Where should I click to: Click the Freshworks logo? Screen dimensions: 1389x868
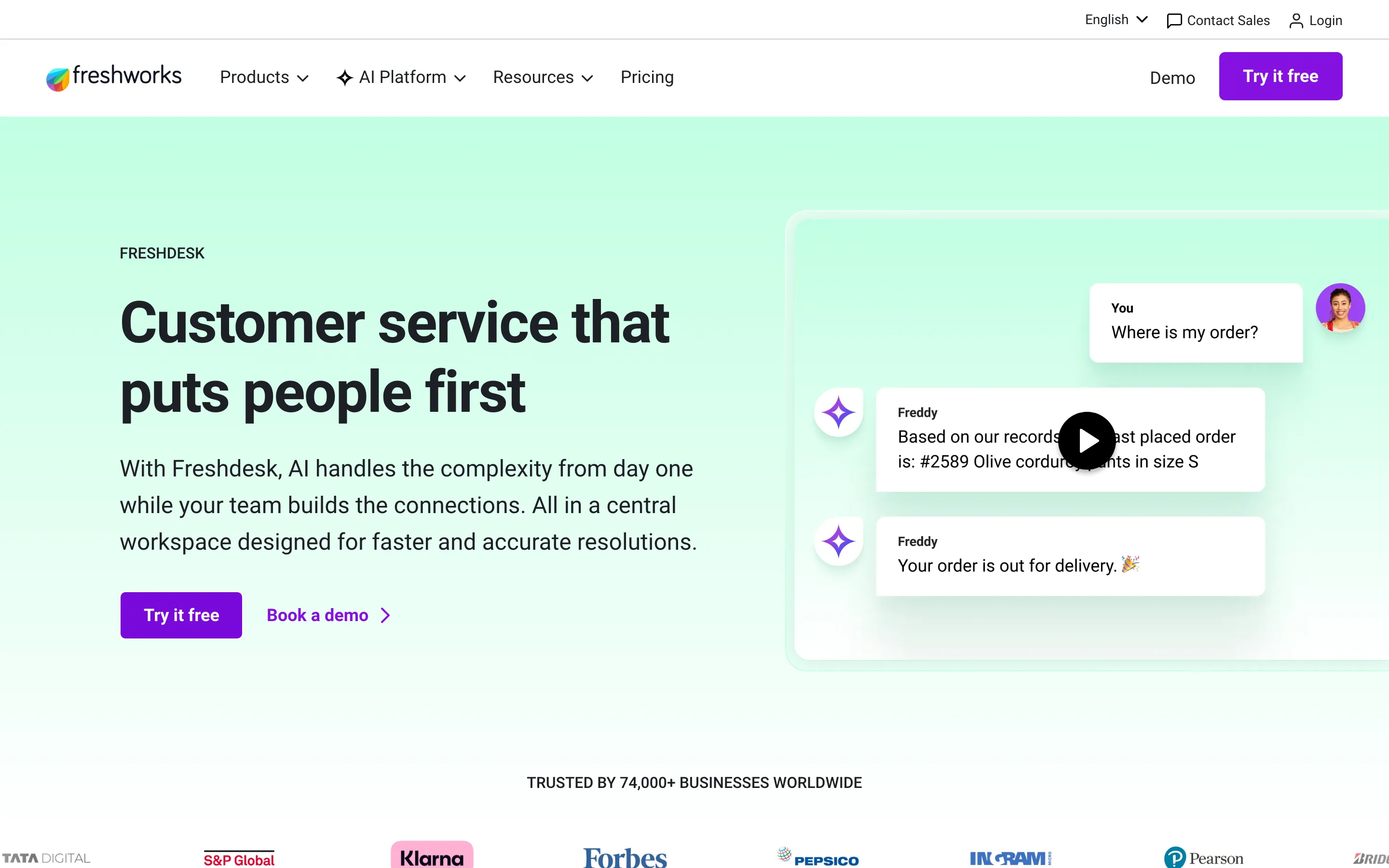tap(114, 77)
